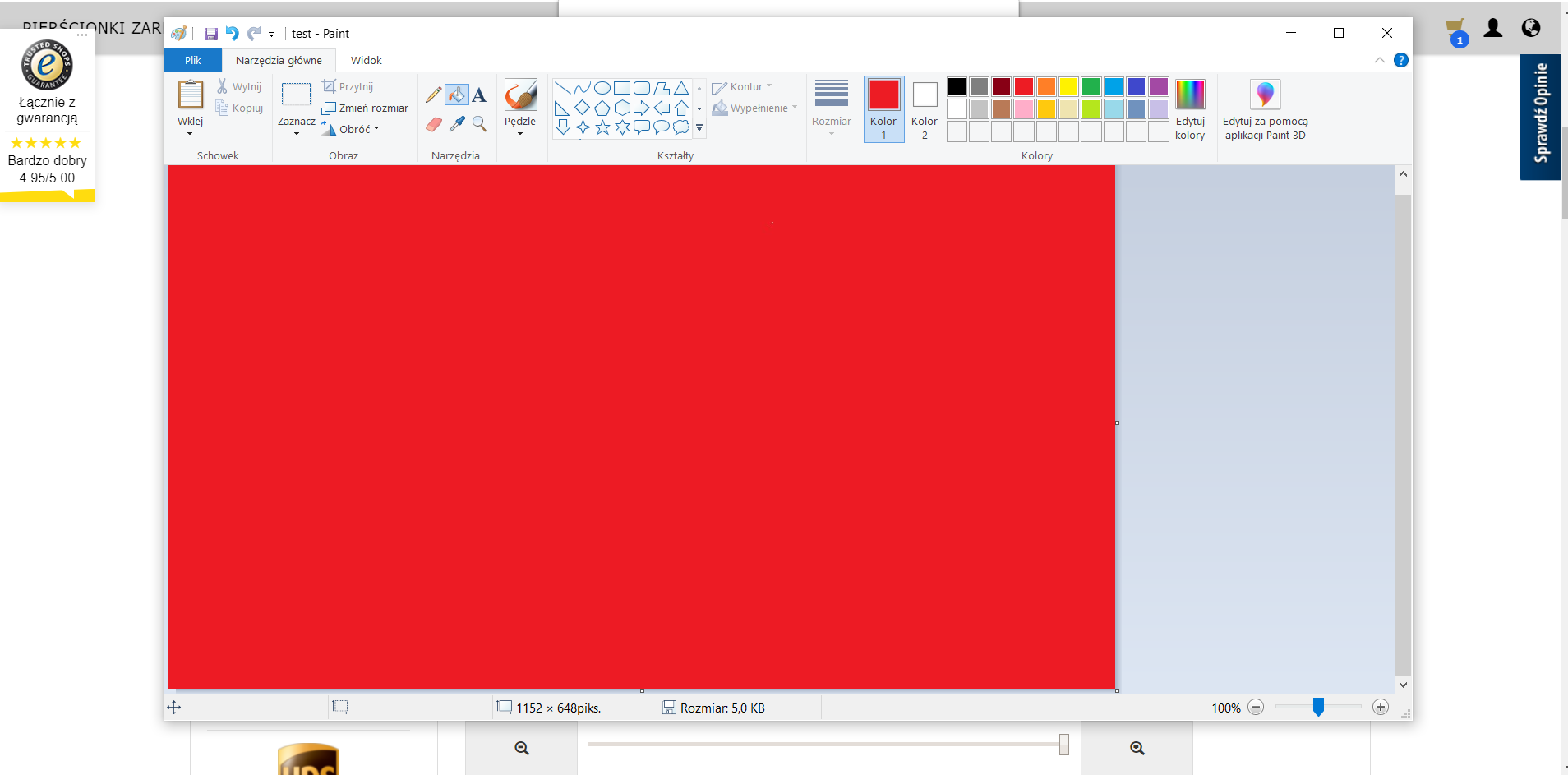This screenshot has width=1568, height=775.
Task: Choose the Triangle shape
Action: coord(681,88)
